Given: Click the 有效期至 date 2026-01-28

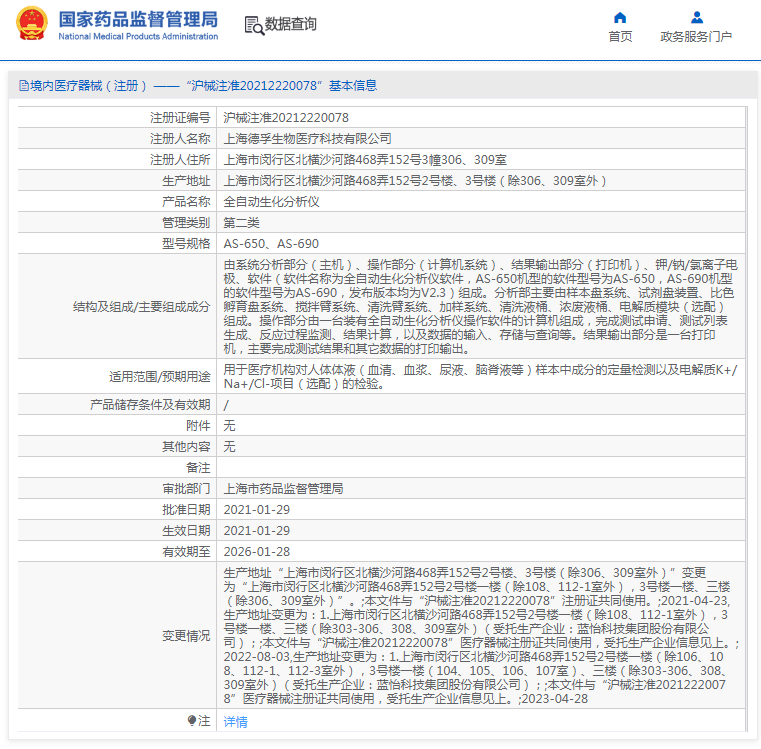Looking at the screenshot, I should (x=257, y=551).
